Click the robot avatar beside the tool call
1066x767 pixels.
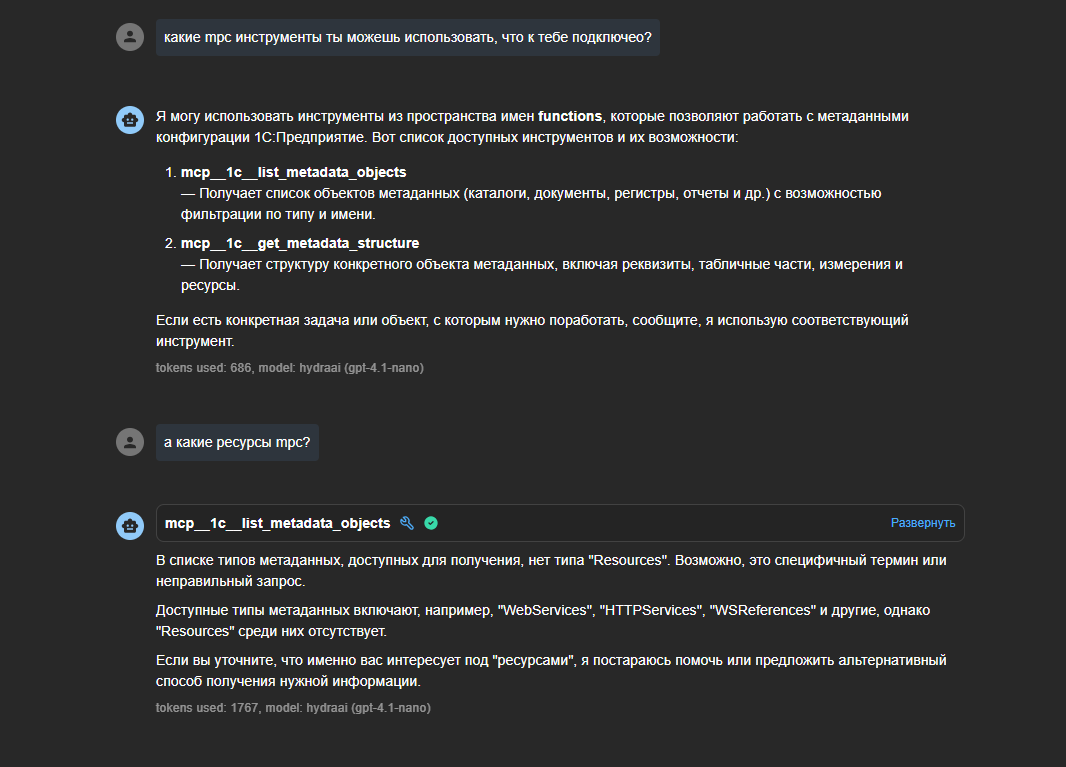[x=130, y=525]
